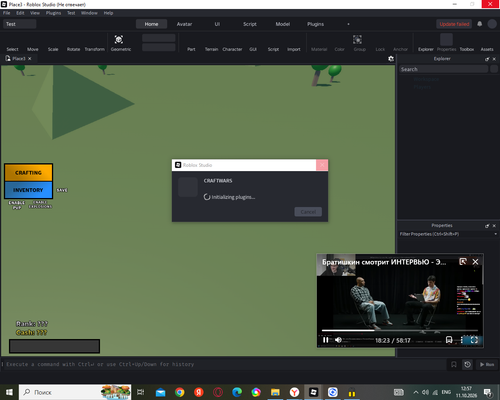Open Yandex Browser from taskbar

294,392
